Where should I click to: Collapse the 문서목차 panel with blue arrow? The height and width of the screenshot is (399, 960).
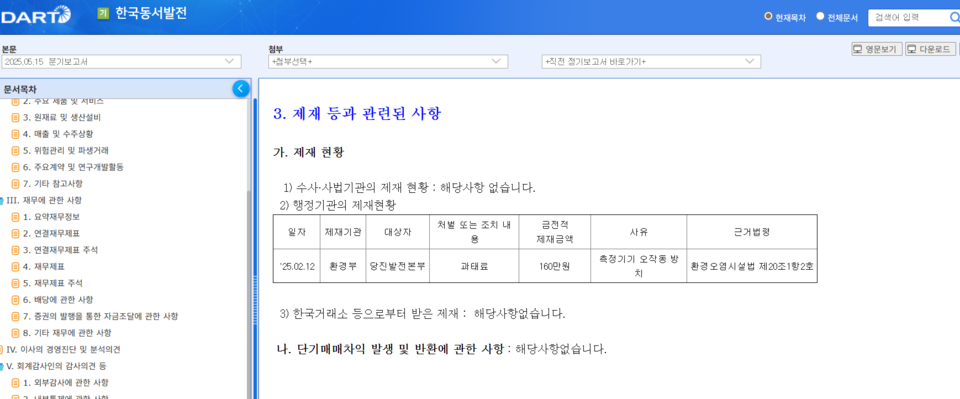pos(241,89)
